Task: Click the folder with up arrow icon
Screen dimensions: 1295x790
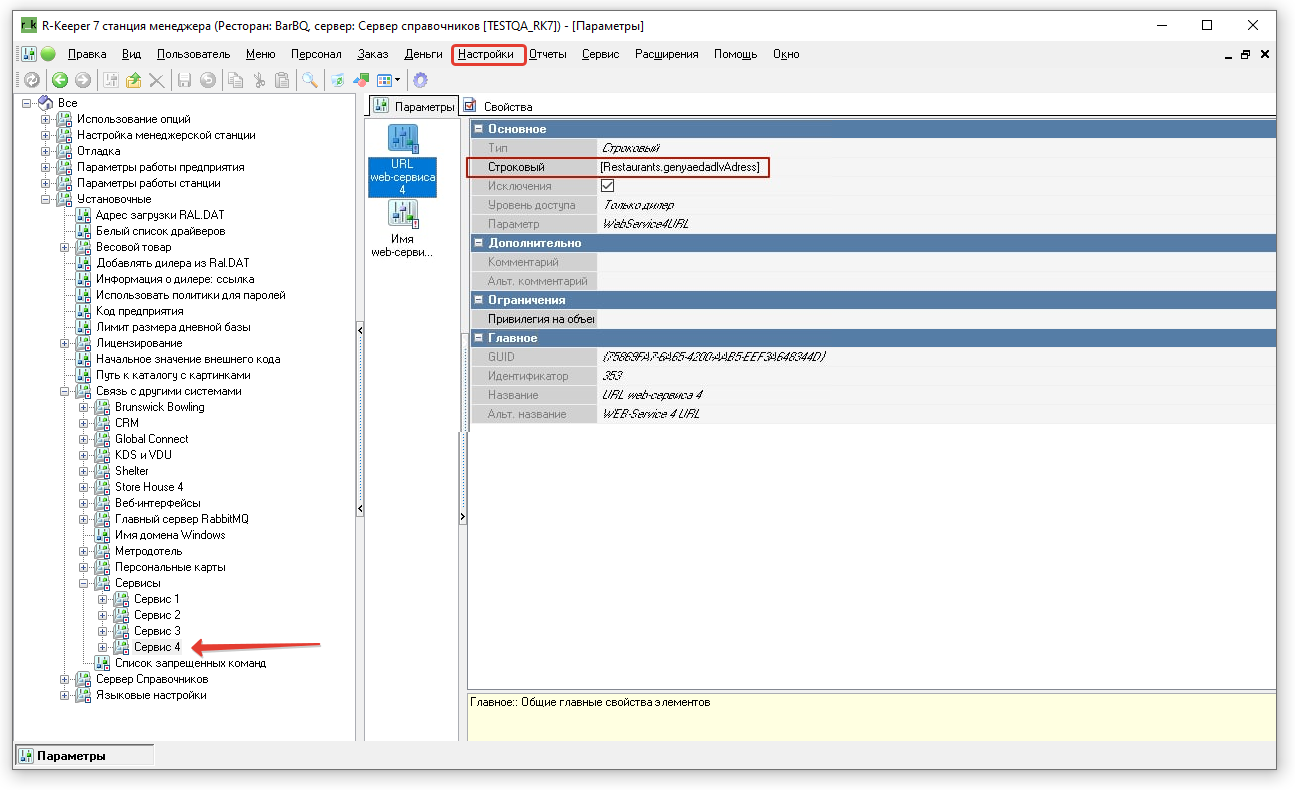Action: pyautogui.click(x=133, y=80)
